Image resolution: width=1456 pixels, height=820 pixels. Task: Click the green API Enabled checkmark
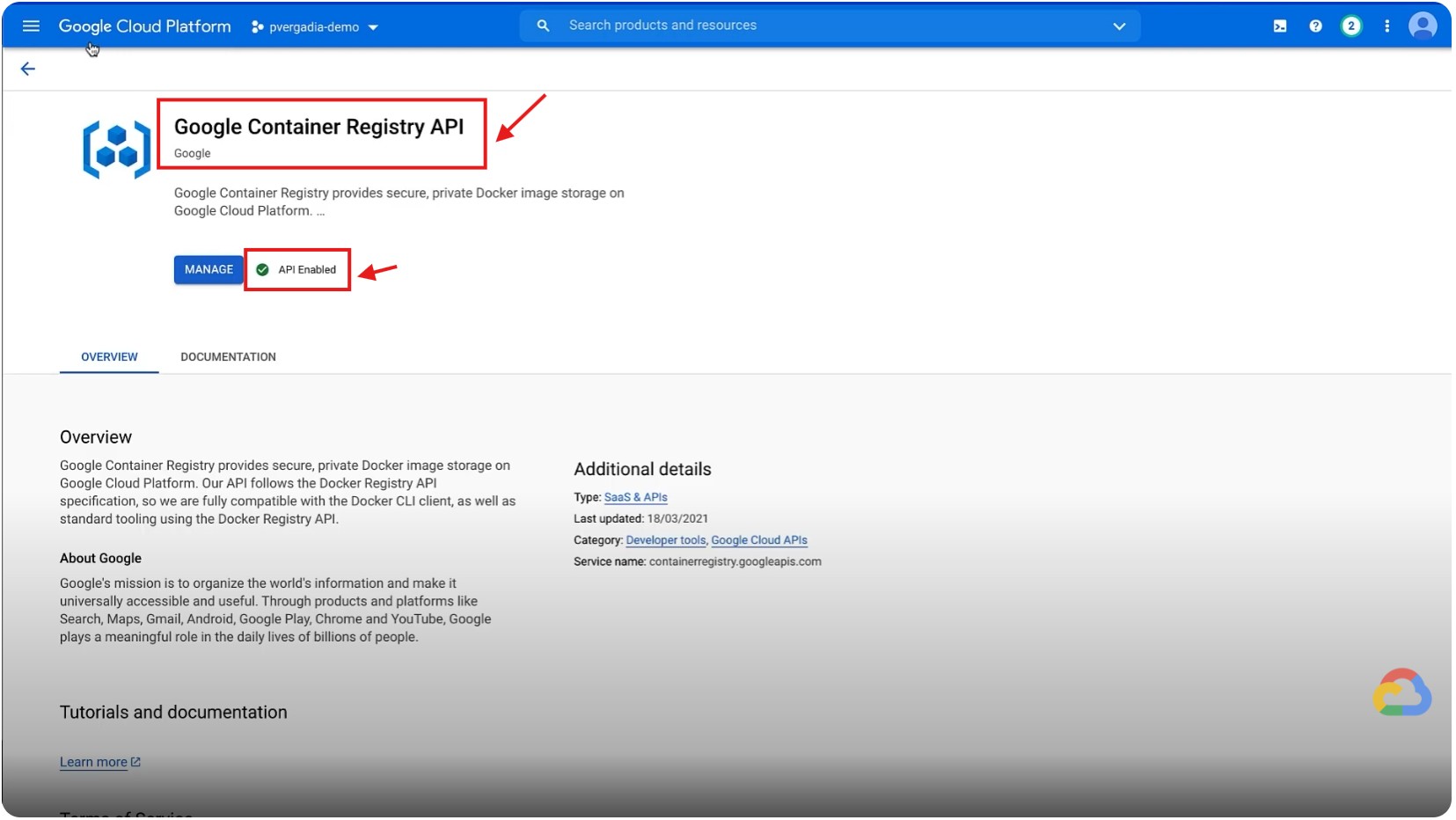coord(262,270)
